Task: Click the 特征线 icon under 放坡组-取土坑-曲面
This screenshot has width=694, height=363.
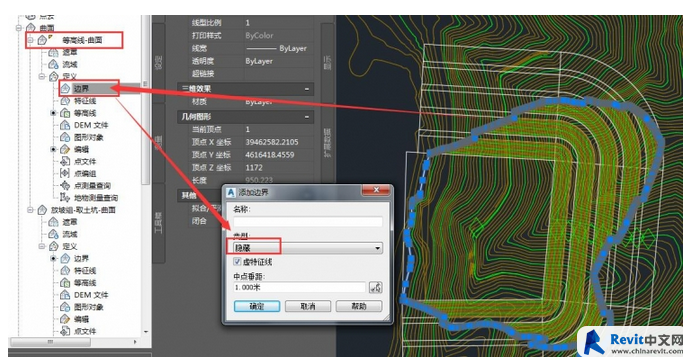Action: [65, 270]
